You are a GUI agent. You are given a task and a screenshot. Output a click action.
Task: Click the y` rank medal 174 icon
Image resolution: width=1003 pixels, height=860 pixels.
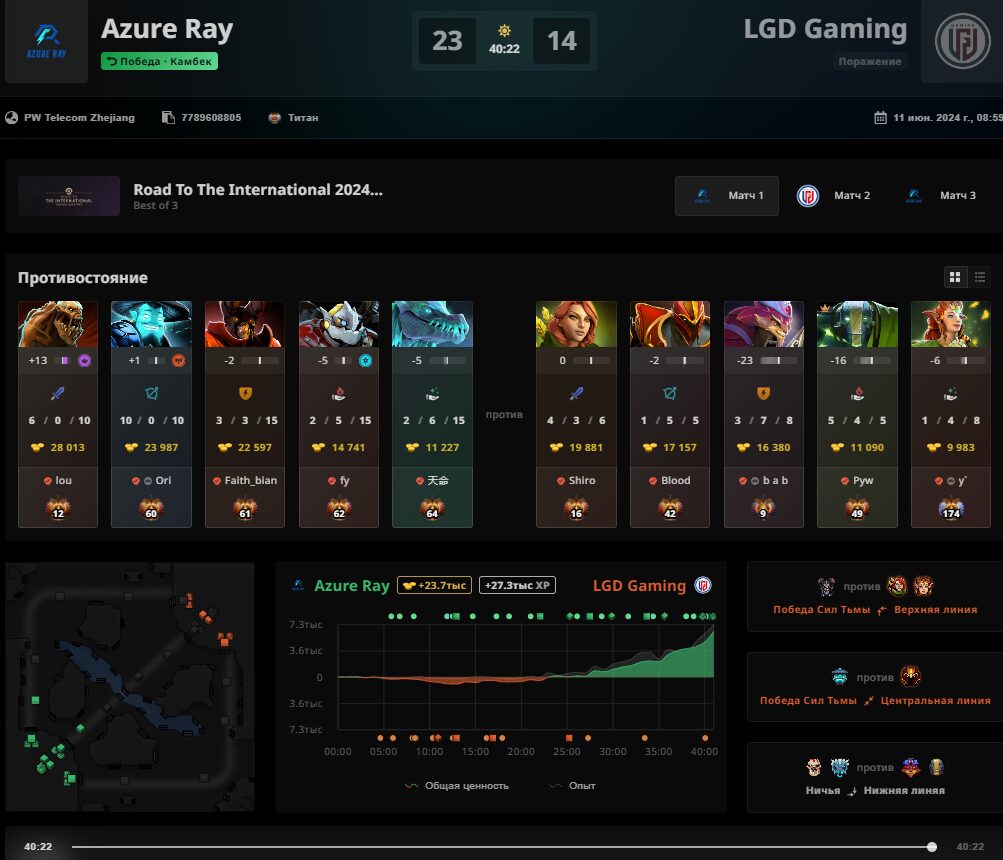click(951, 509)
